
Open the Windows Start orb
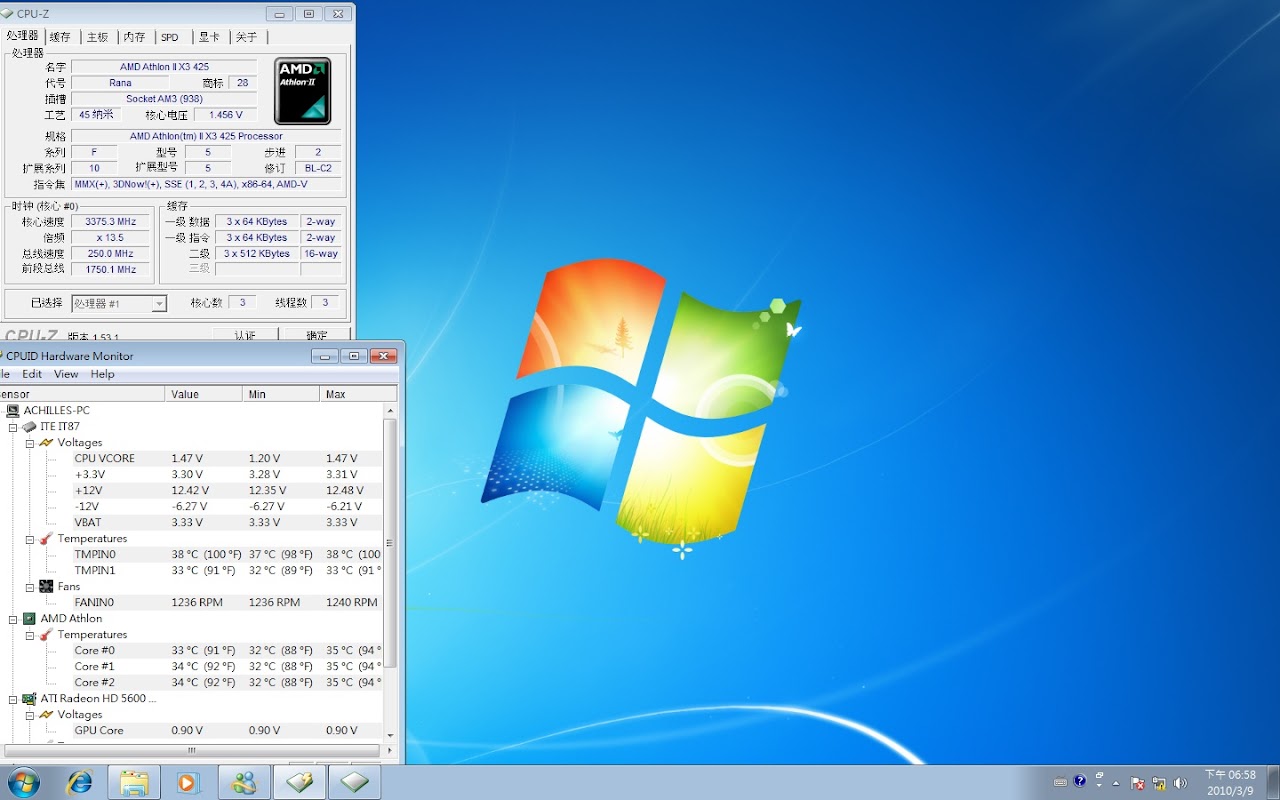coord(24,782)
